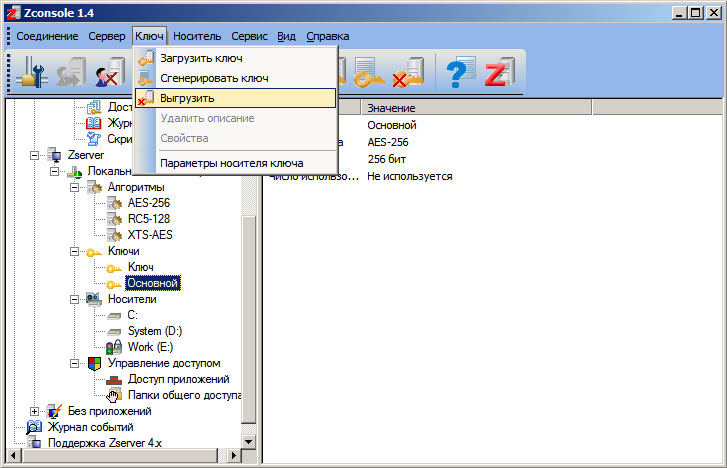The width and height of the screenshot is (727, 468).
Task: Minimize the Zconsole window
Action: [679, 13]
